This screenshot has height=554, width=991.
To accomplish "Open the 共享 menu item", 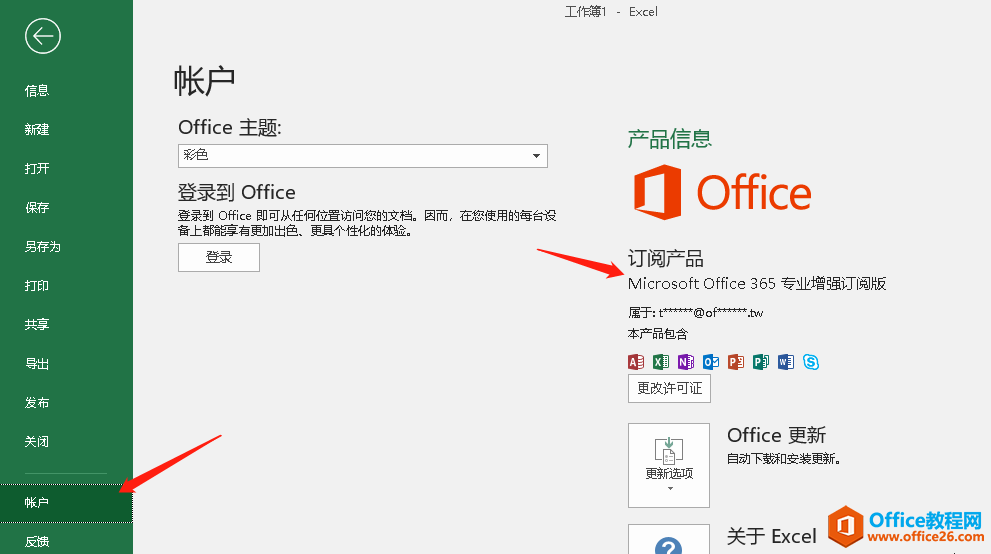I will coord(37,325).
